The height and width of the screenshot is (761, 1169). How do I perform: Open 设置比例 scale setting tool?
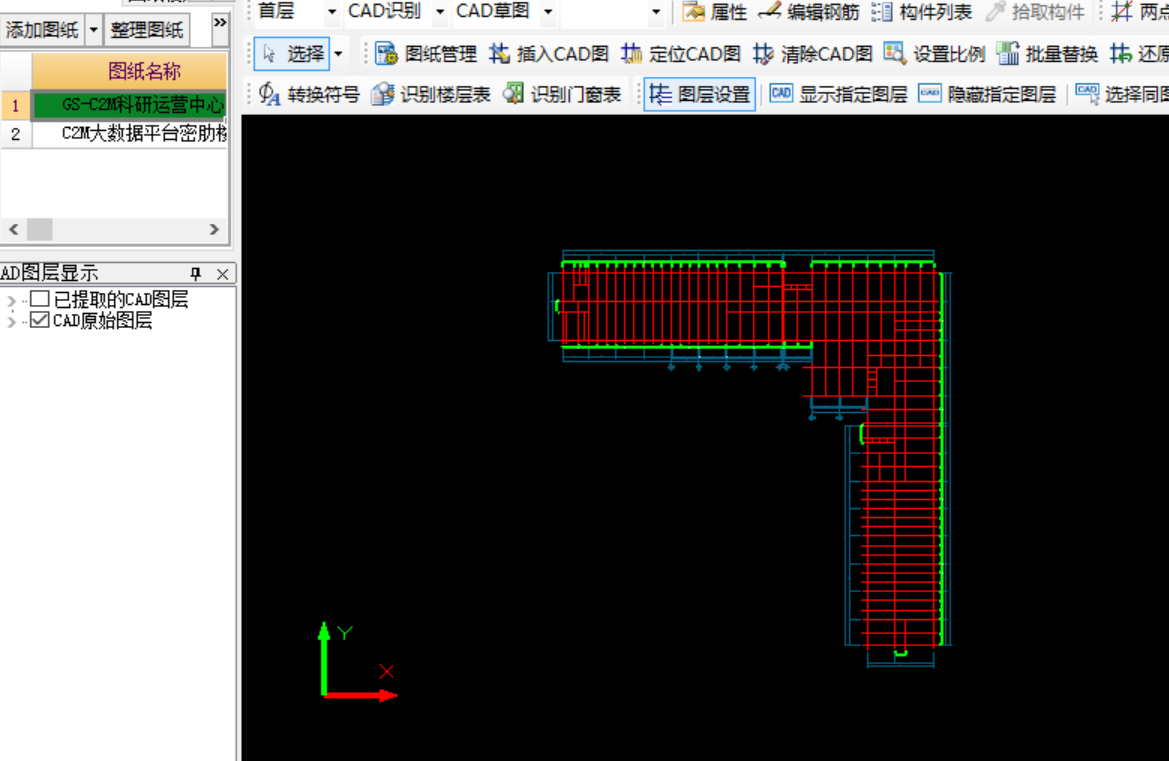(x=935, y=54)
